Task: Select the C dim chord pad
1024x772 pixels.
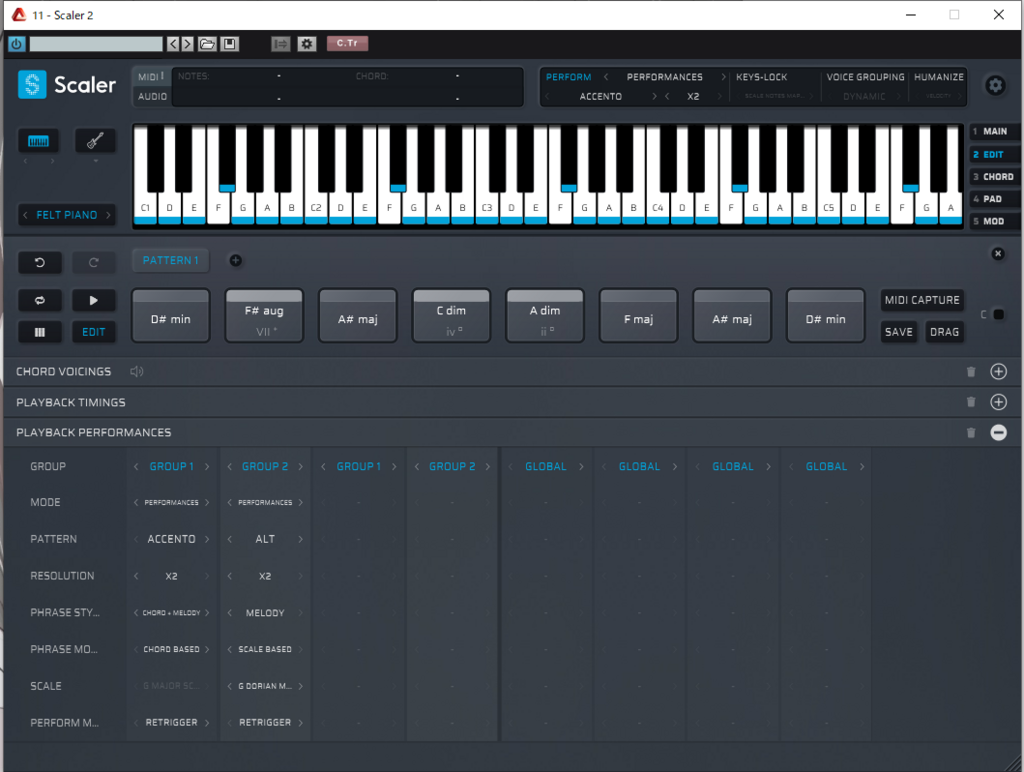Action: [451, 316]
